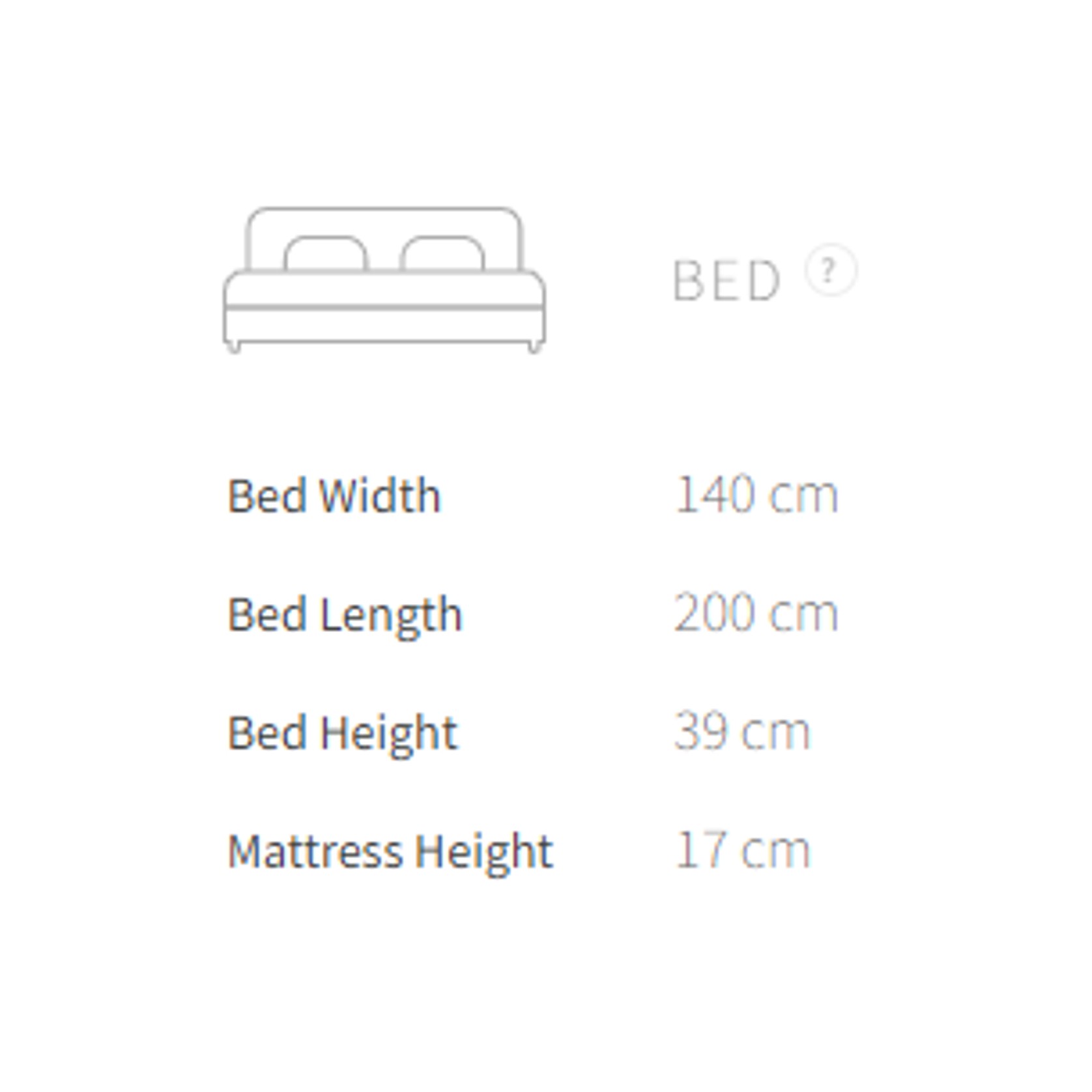Click the cm unit after 200
This screenshot has height=1092, width=1092.
tap(804, 614)
